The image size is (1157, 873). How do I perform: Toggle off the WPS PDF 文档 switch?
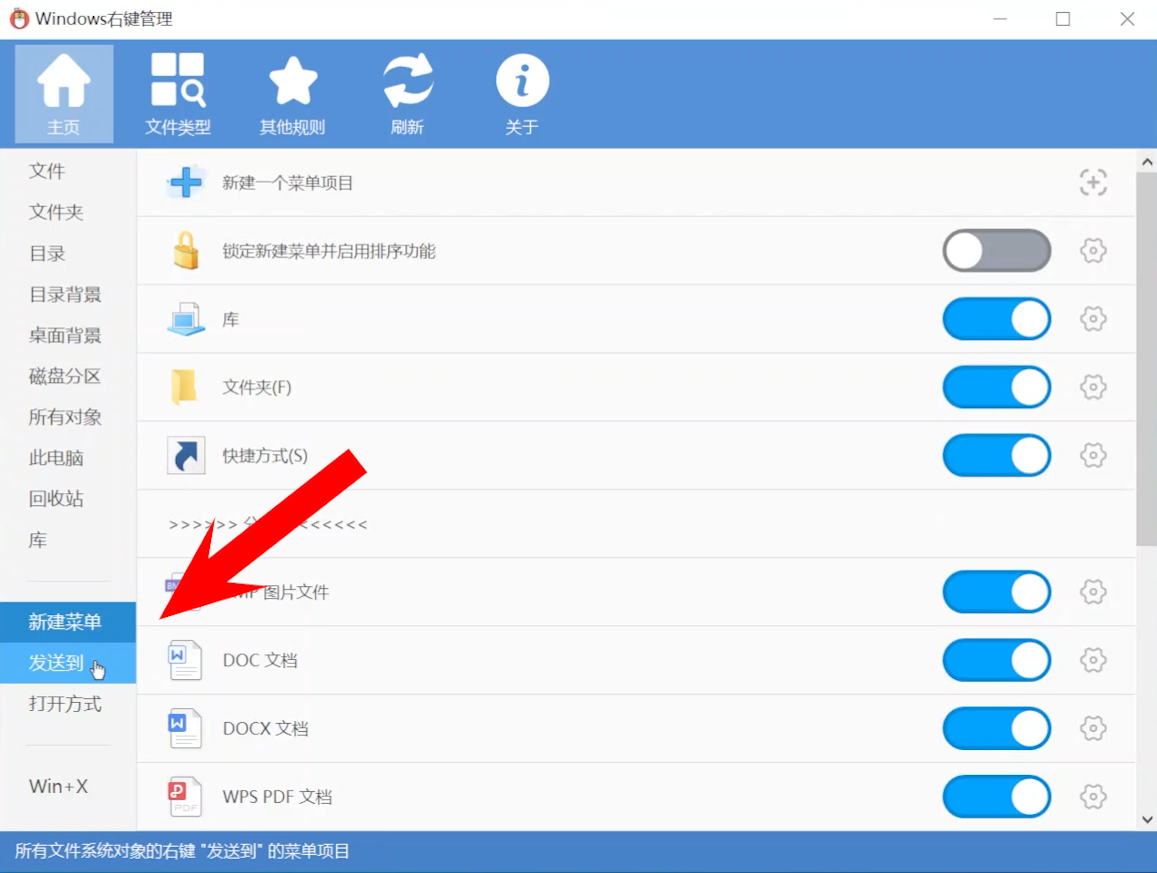pyautogui.click(x=996, y=797)
